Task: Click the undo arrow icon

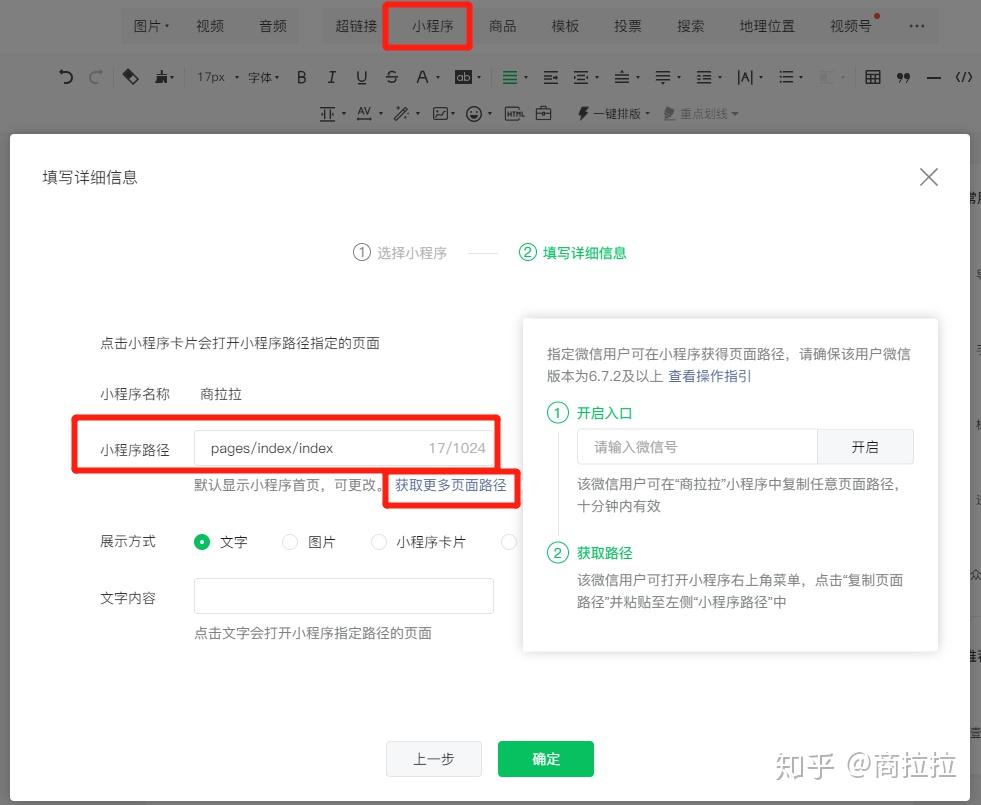Action: coord(66,77)
